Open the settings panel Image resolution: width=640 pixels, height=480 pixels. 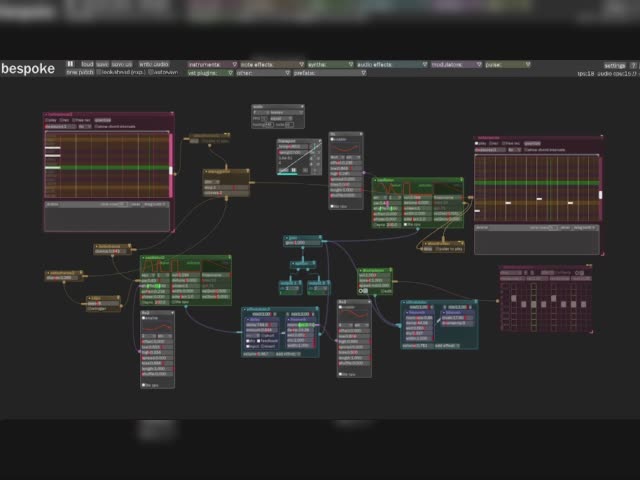(x=614, y=65)
